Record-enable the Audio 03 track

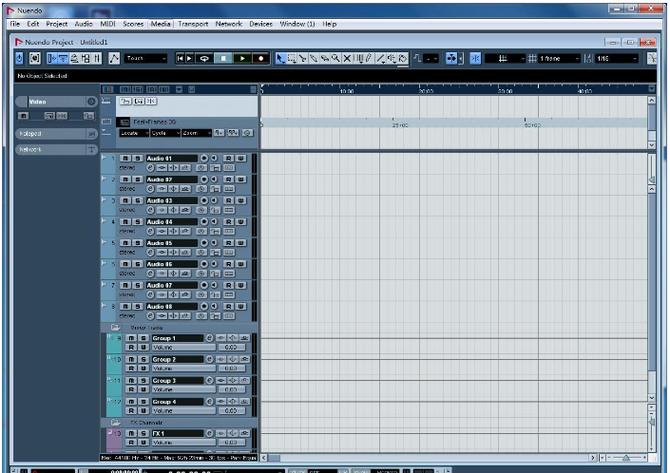pyautogui.click(x=204, y=201)
